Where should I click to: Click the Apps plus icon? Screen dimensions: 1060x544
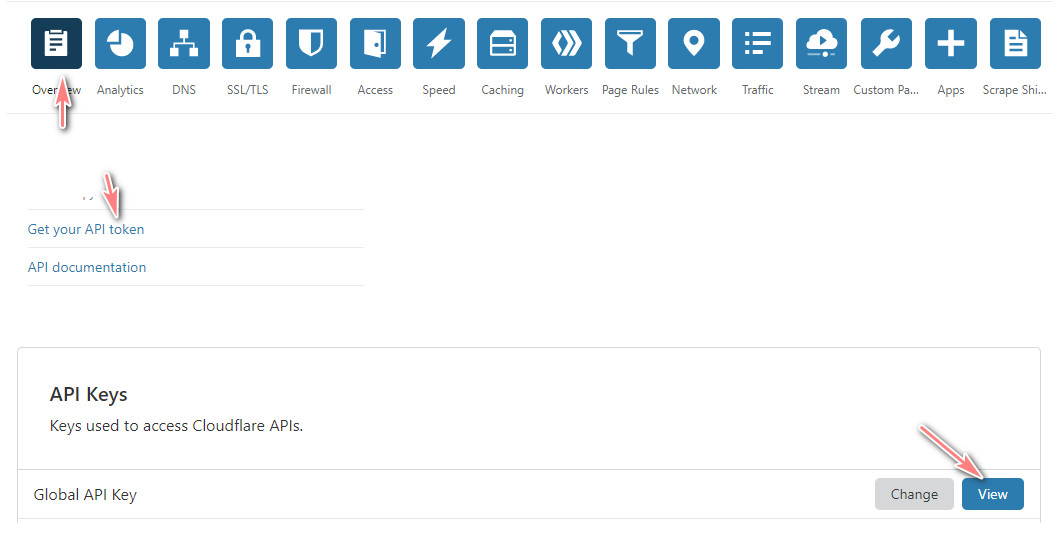(x=950, y=44)
